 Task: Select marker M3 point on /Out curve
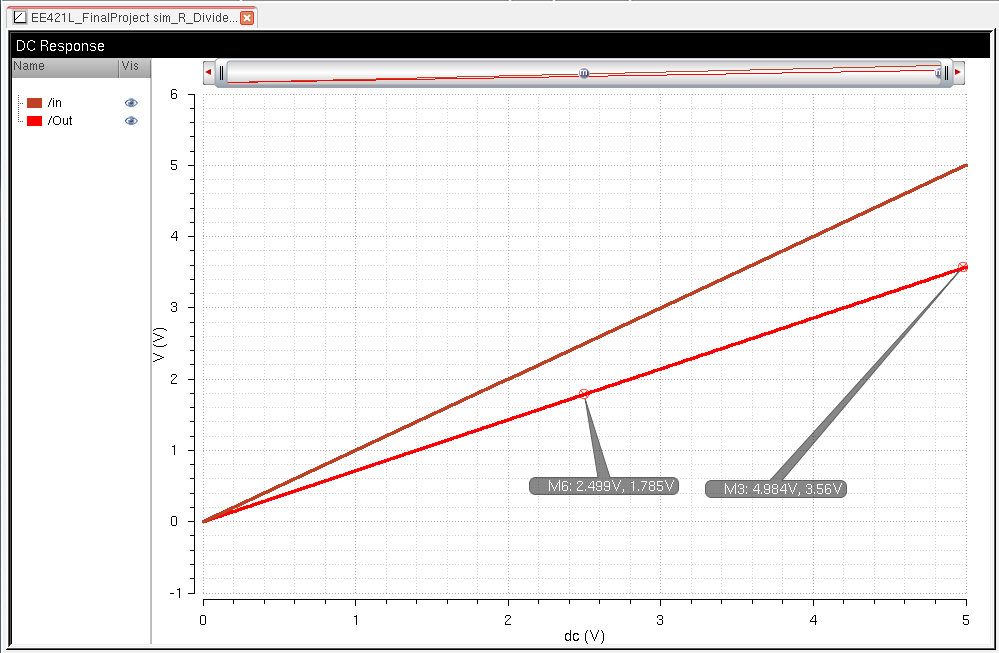click(963, 267)
